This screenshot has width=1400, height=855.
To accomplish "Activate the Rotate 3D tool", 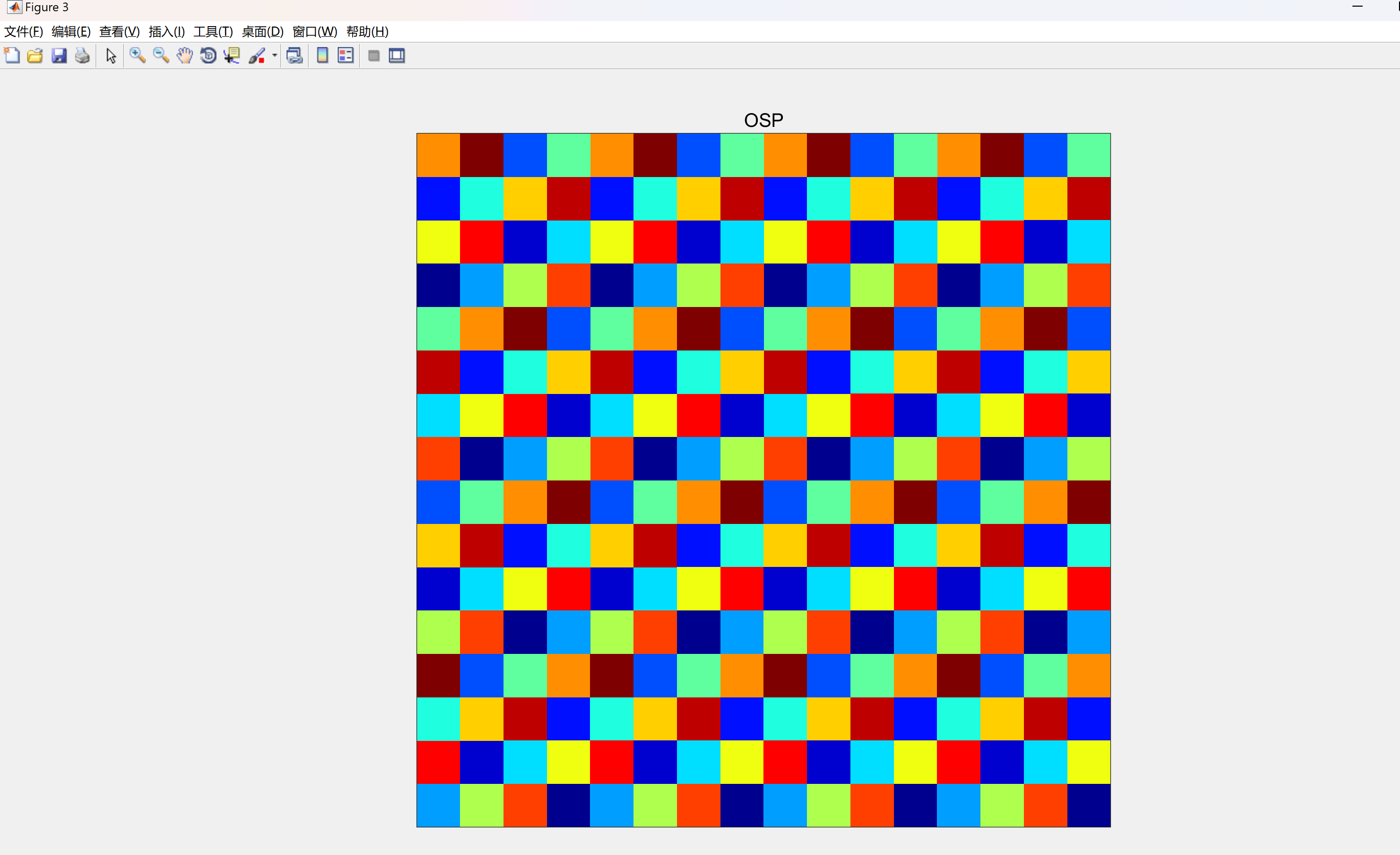I will pos(209,56).
